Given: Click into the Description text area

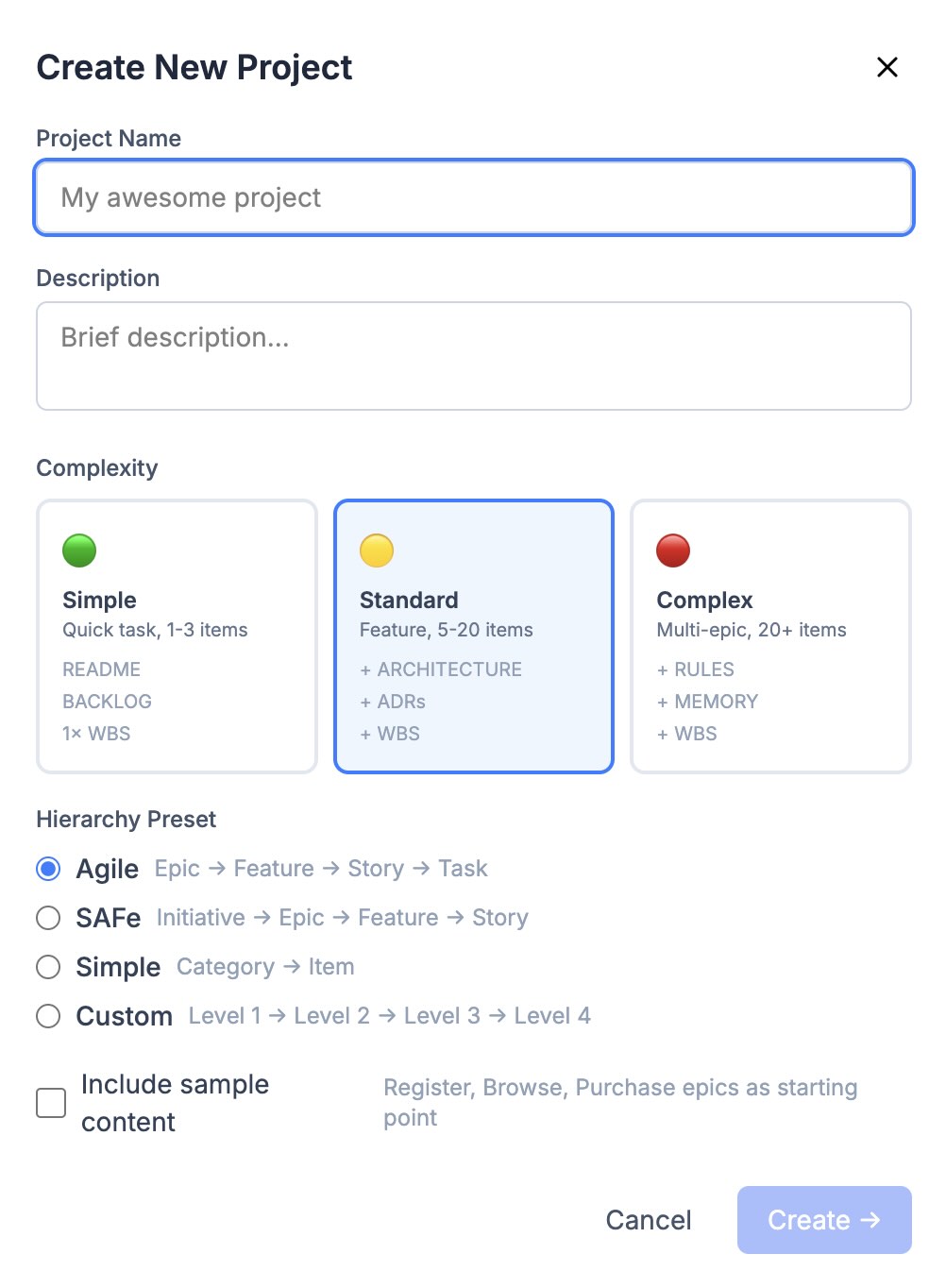Looking at the screenshot, I should (474, 356).
